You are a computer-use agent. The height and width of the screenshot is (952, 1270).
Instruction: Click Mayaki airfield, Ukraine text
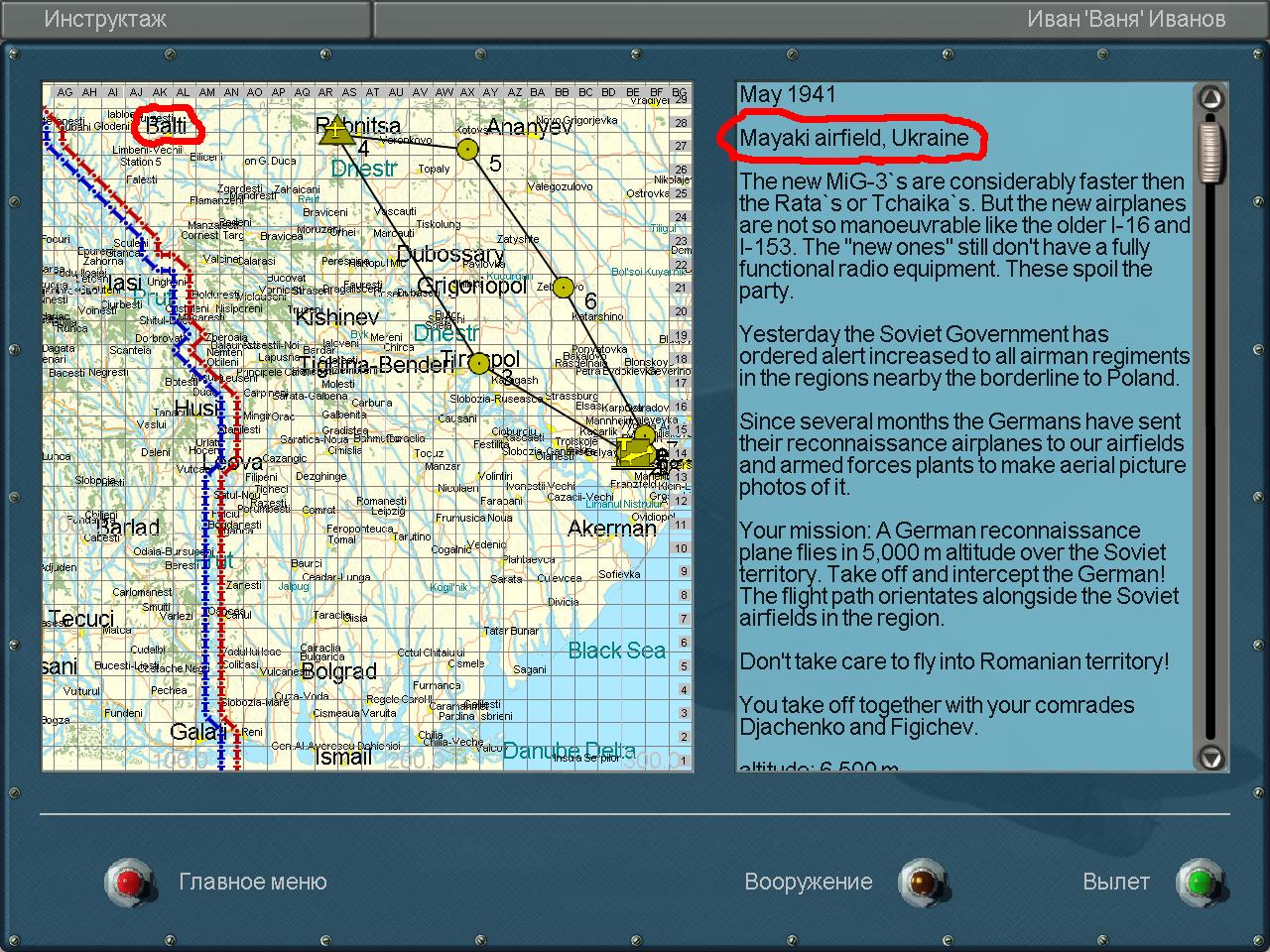[853, 138]
